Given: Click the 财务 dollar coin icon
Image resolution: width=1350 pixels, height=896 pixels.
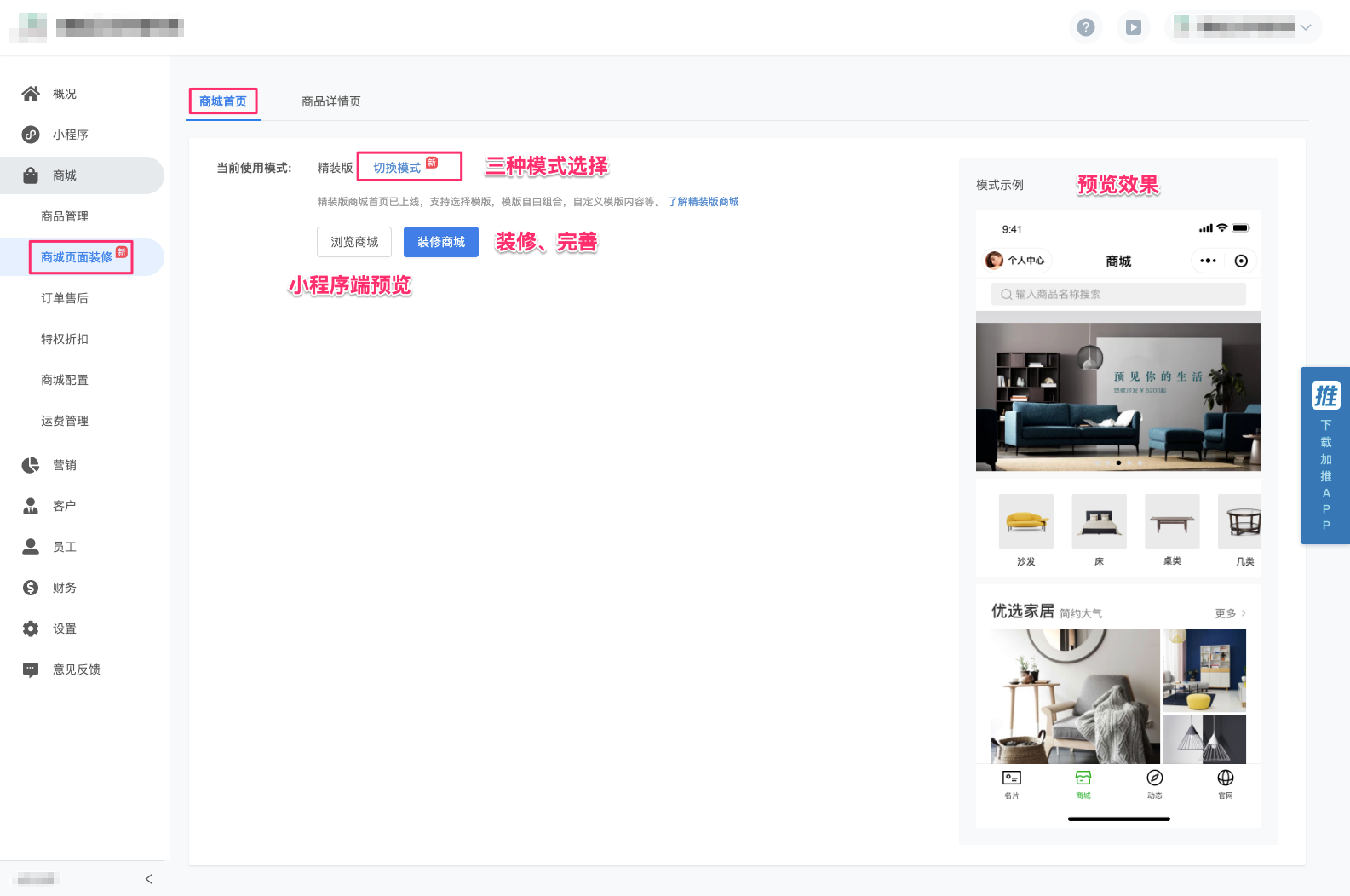Looking at the screenshot, I should (x=31, y=588).
